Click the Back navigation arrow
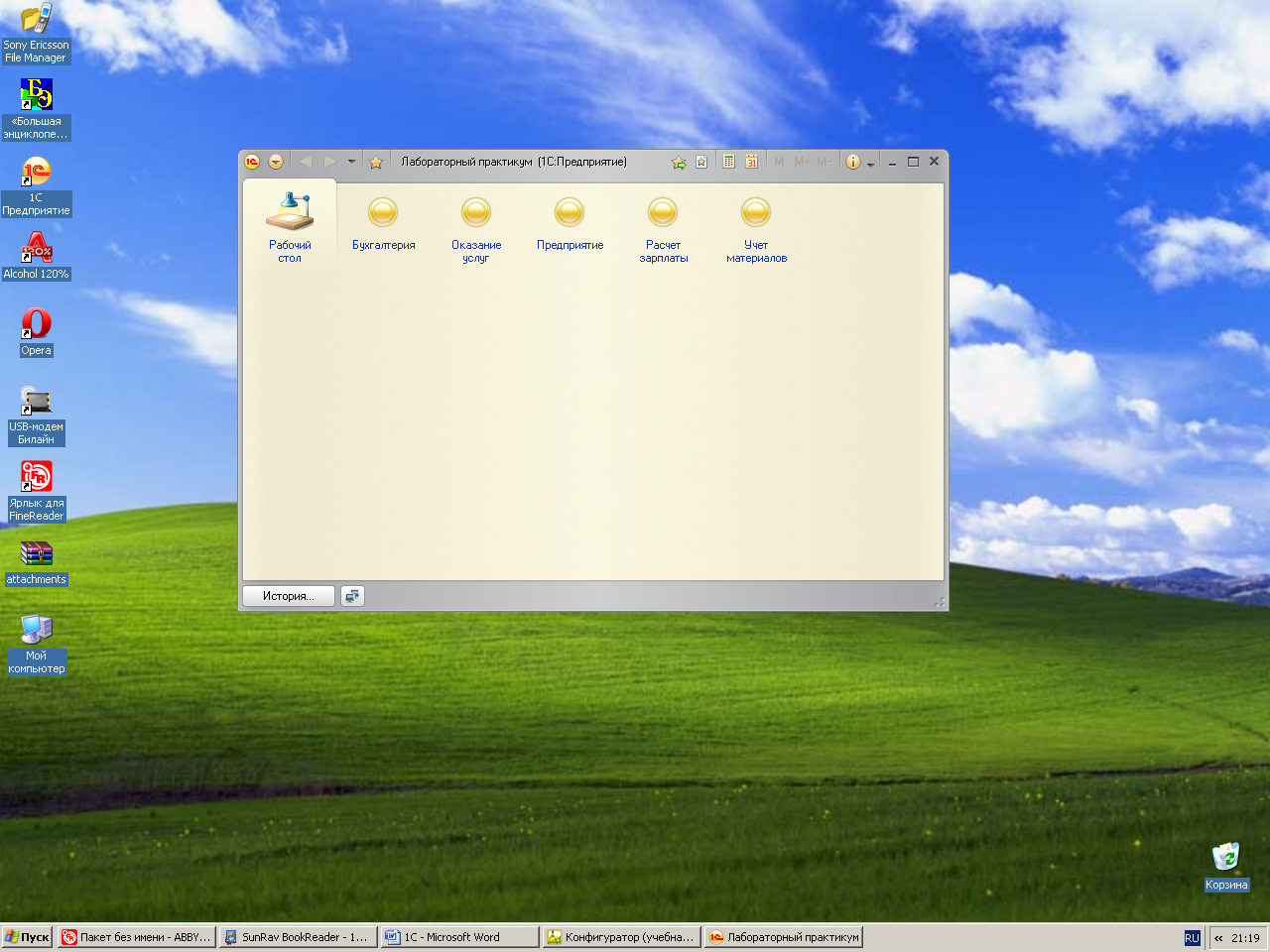This screenshot has height=952, width=1270. click(306, 162)
